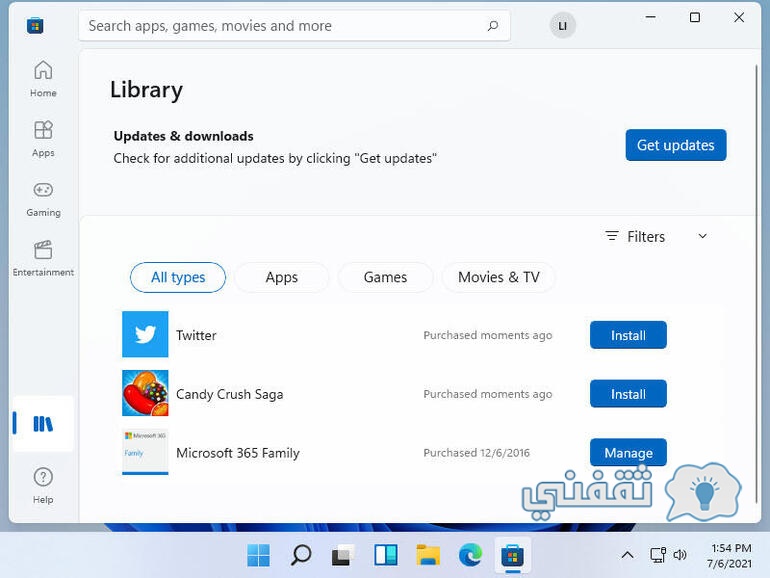Manage Microsoft 365 Family
Image resolution: width=770 pixels, height=578 pixels.
(x=628, y=452)
